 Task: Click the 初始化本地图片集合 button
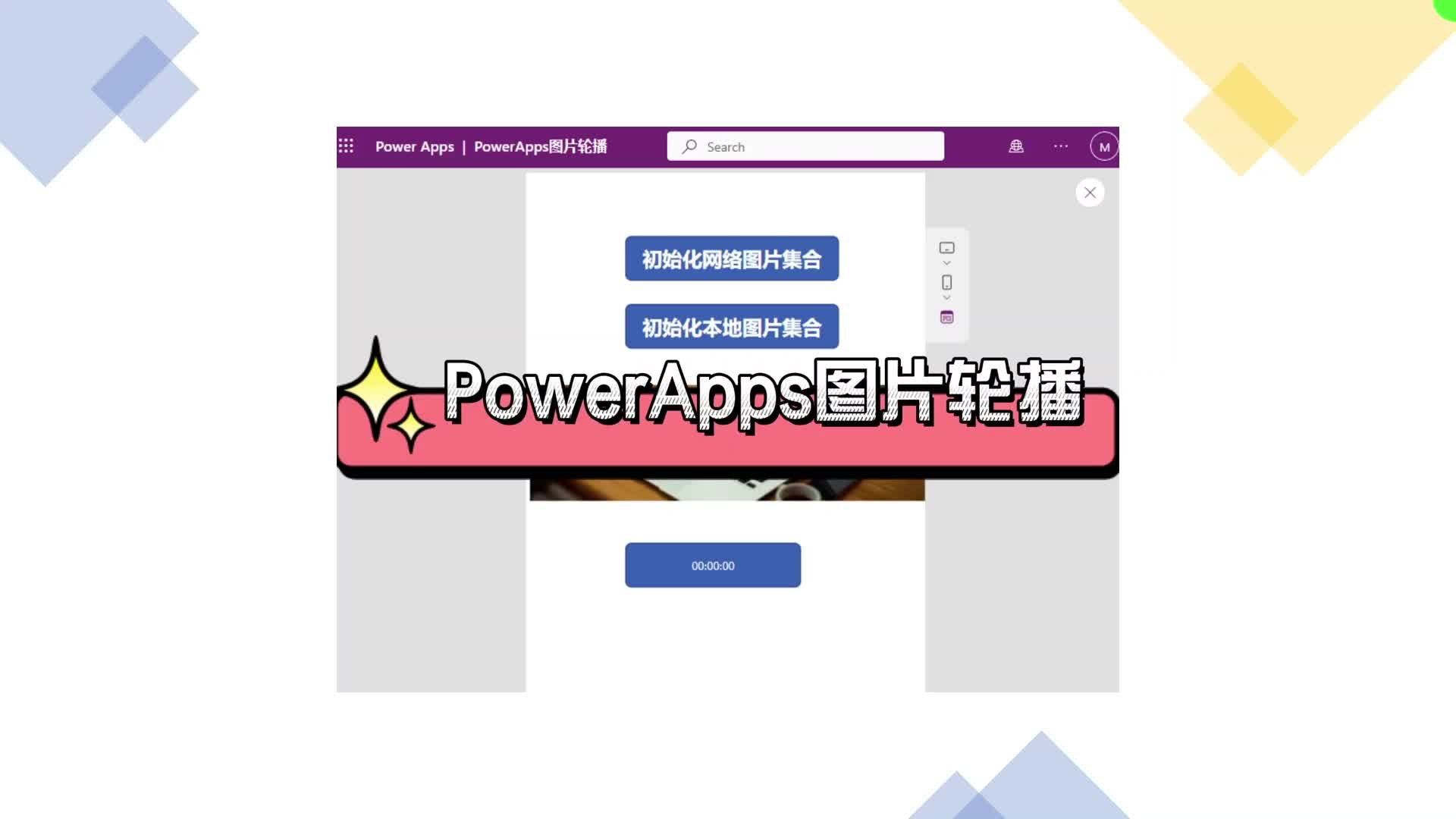731,327
